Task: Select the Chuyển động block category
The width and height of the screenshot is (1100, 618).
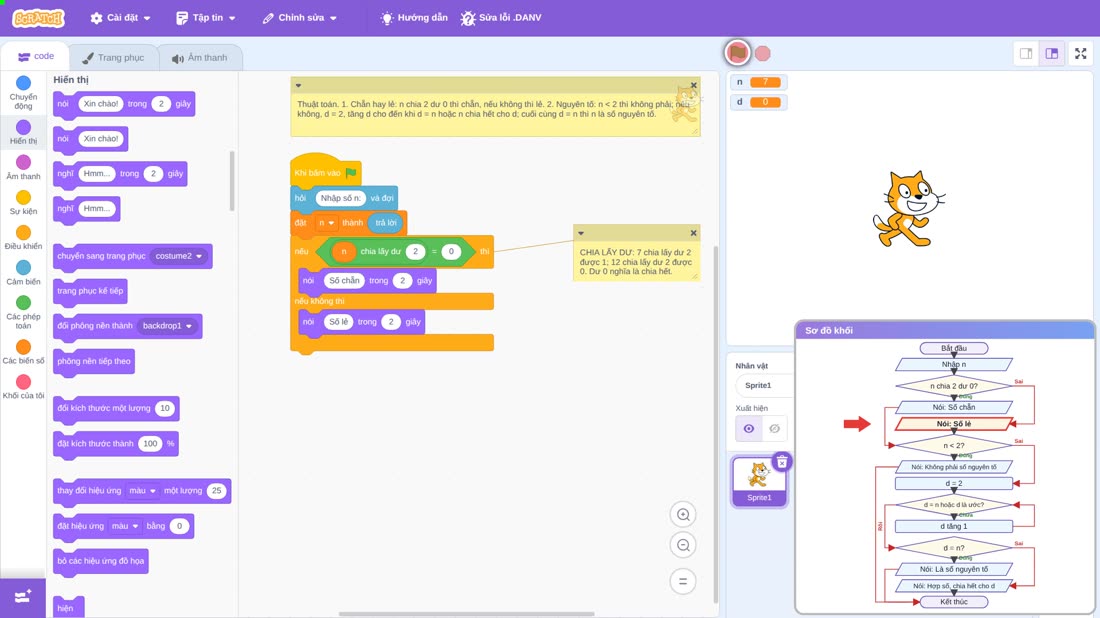Action: (23, 93)
